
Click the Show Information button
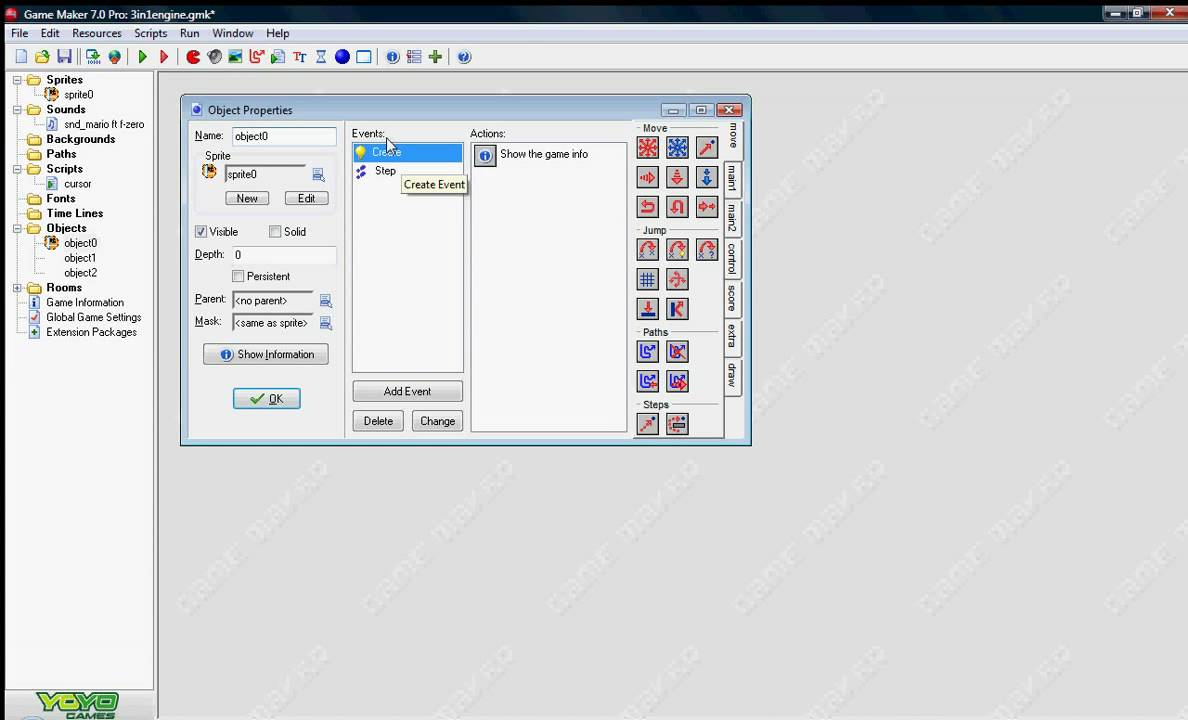click(266, 355)
